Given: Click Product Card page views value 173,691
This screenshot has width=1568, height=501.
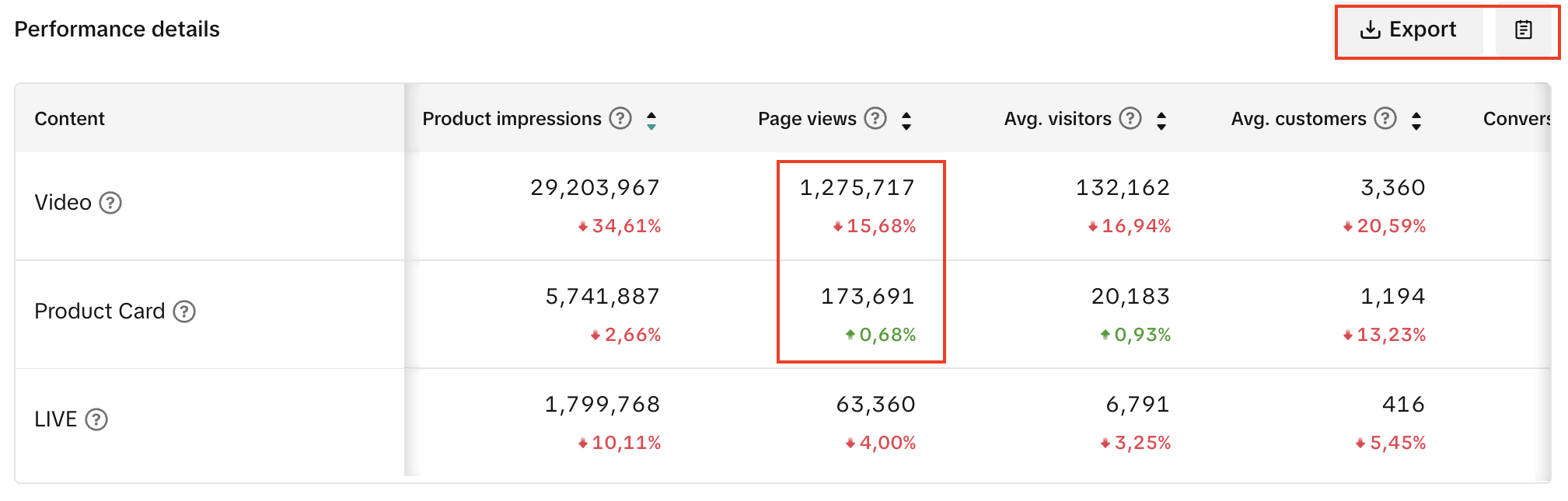Looking at the screenshot, I should tap(868, 297).
